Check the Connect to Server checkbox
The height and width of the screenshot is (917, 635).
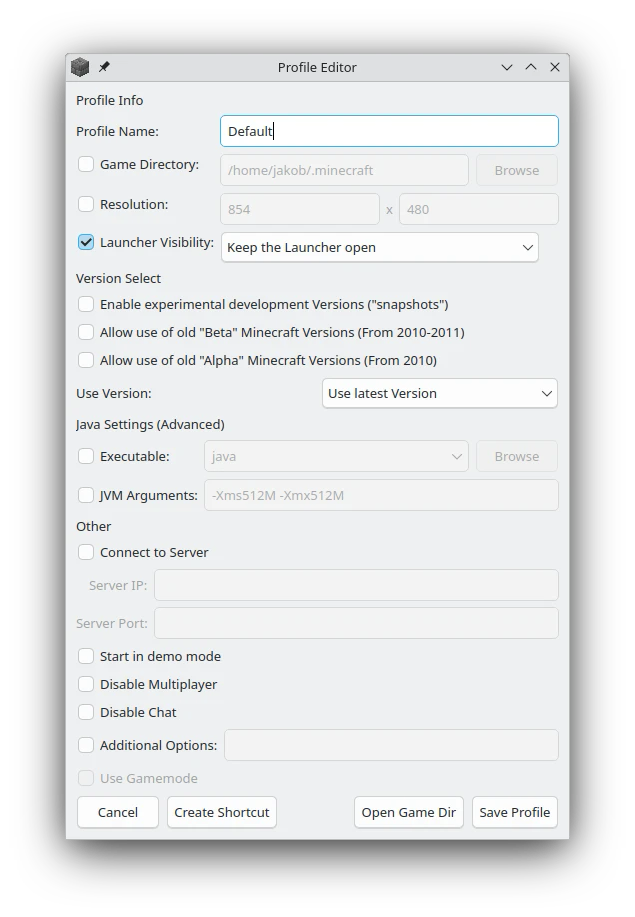(x=86, y=552)
